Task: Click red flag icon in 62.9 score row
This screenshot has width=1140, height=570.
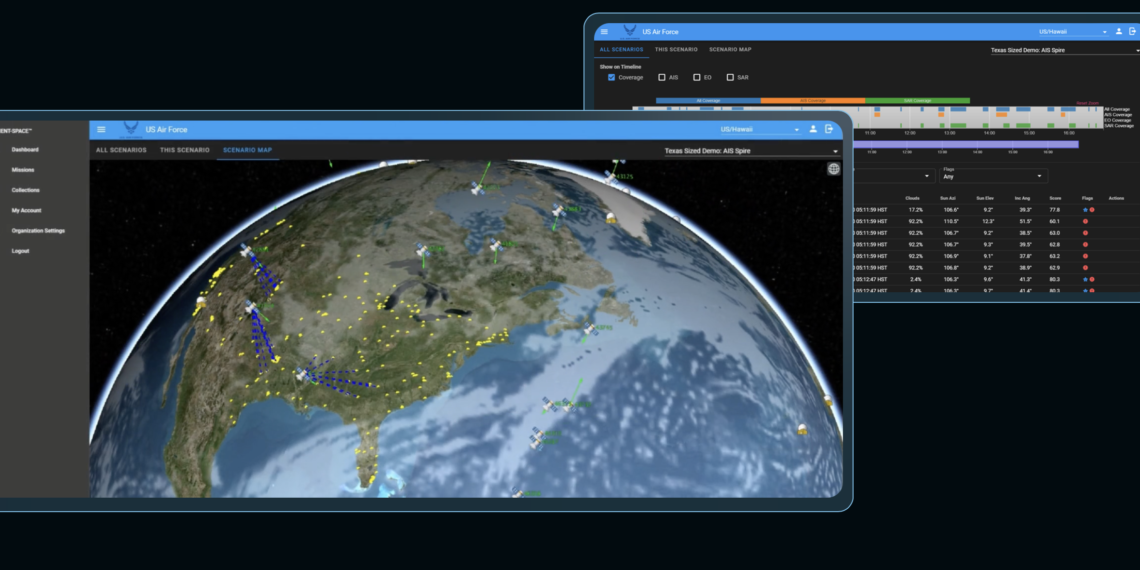Action: point(1085,268)
